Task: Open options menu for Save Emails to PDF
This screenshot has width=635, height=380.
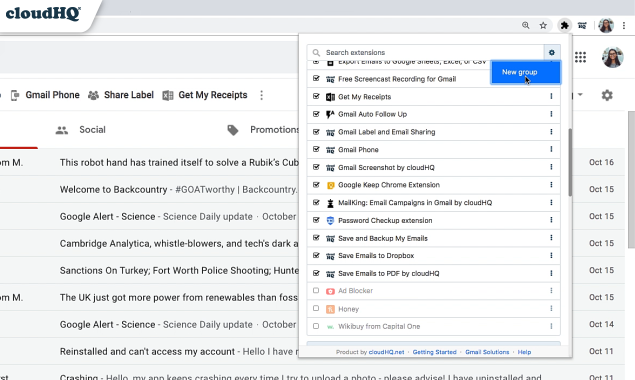Action: click(x=551, y=273)
